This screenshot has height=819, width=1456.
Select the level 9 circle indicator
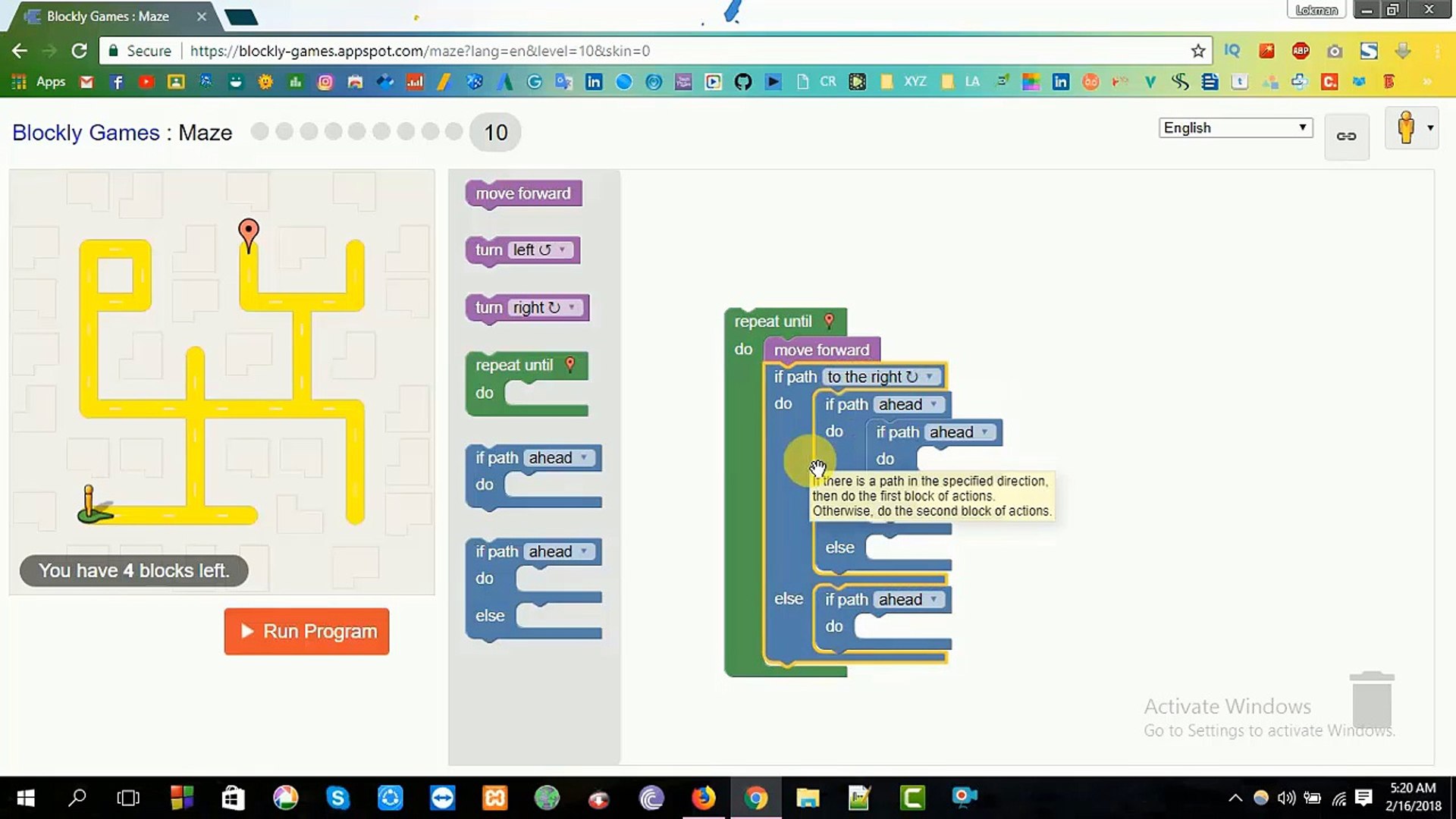(x=453, y=132)
